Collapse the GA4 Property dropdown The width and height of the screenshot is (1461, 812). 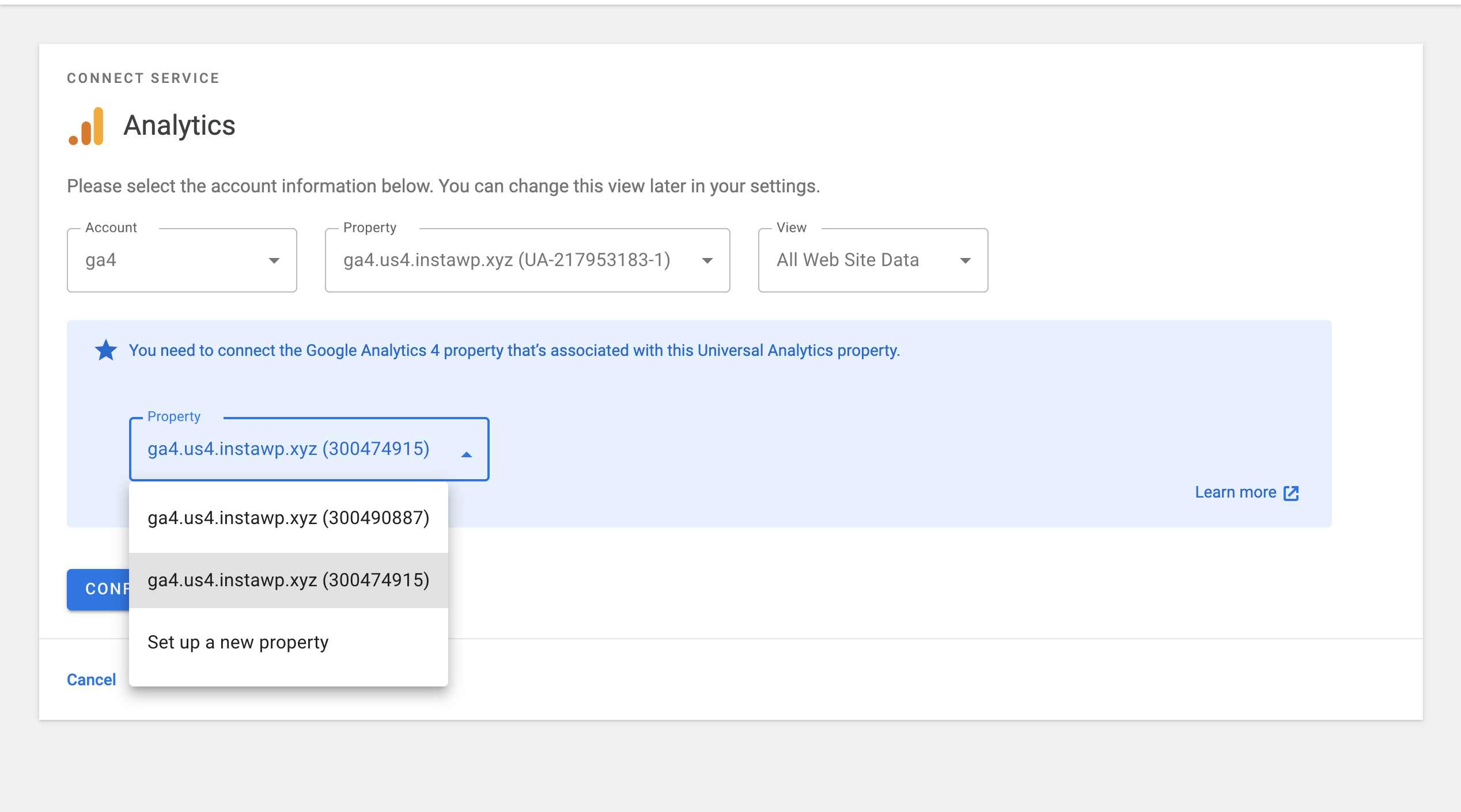coord(467,455)
